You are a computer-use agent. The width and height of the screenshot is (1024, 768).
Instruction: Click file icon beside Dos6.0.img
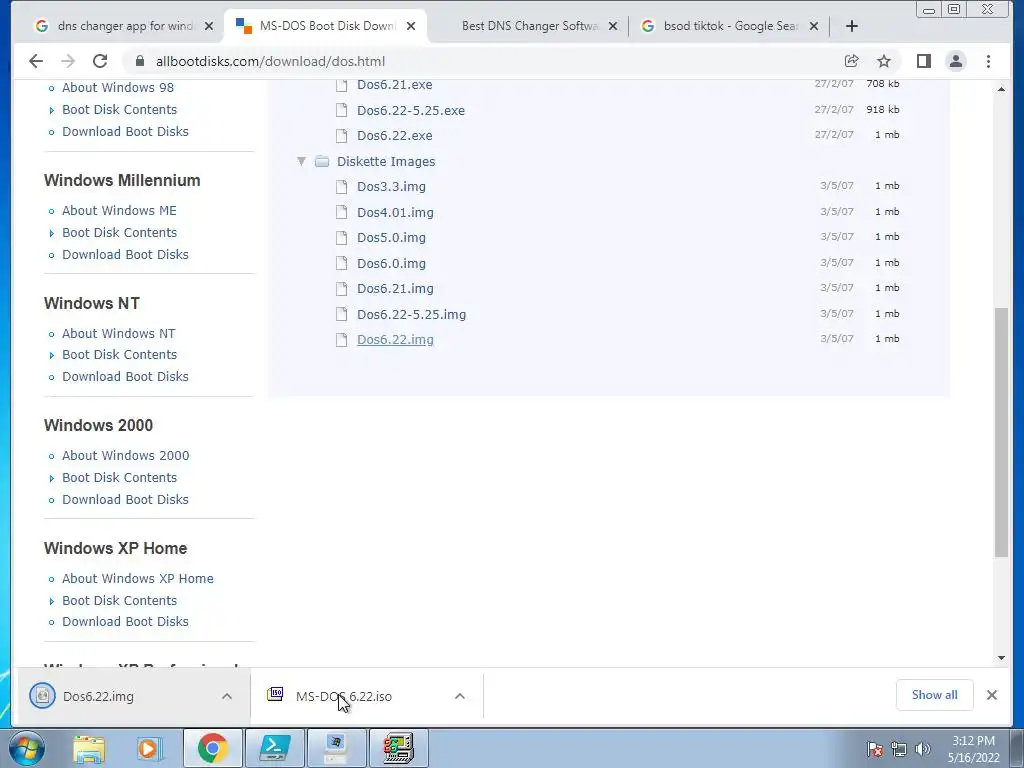coord(341,263)
